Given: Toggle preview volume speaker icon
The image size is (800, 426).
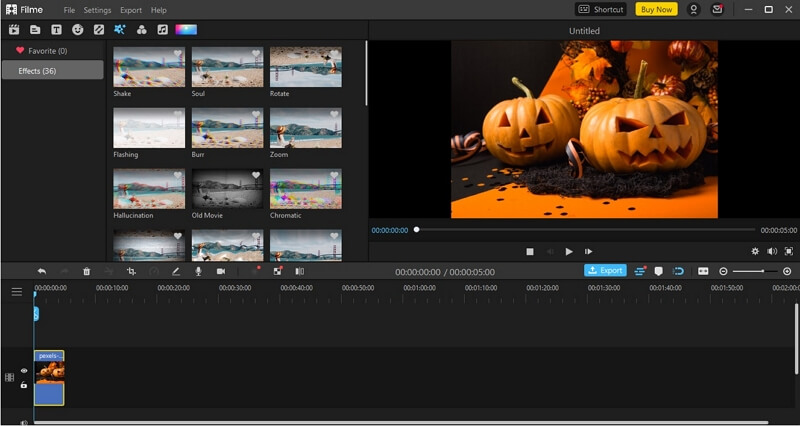Looking at the screenshot, I should (x=772, y=251).
